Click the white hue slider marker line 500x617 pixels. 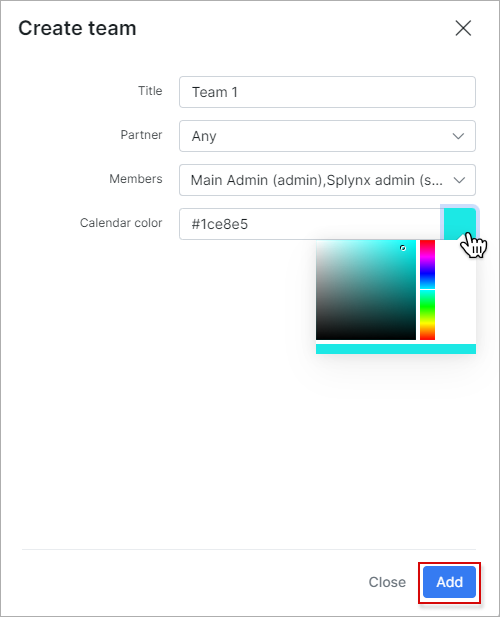(427, 290)
